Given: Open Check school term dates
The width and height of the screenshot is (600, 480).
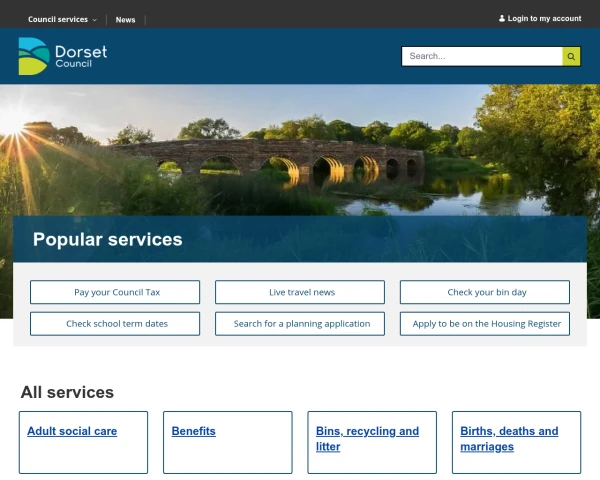Looking at the screenshot, I should tap(115, 324).
